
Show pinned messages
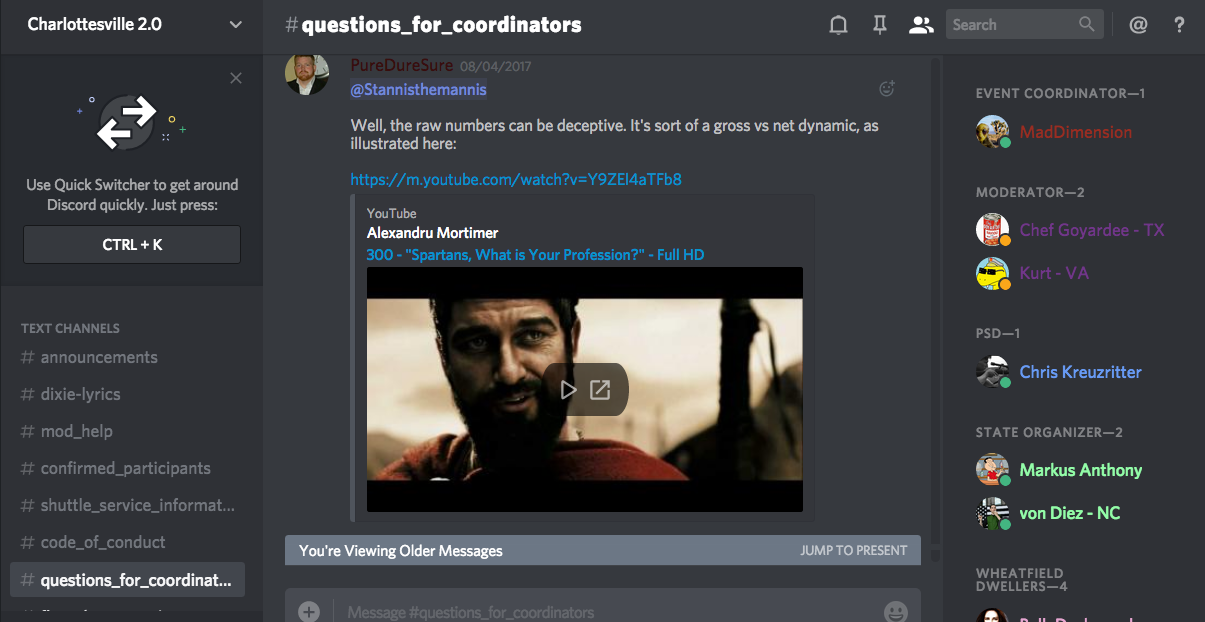880,25
